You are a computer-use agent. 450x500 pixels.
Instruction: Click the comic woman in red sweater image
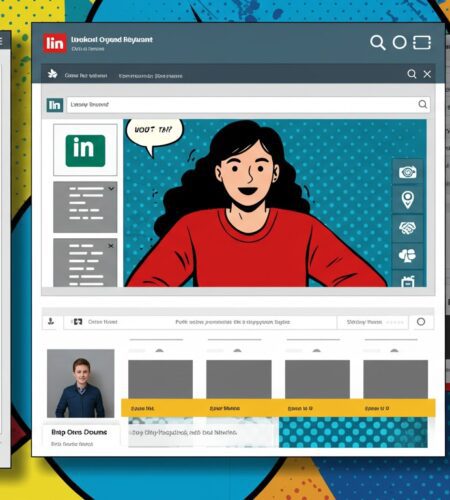pos(275,203)
